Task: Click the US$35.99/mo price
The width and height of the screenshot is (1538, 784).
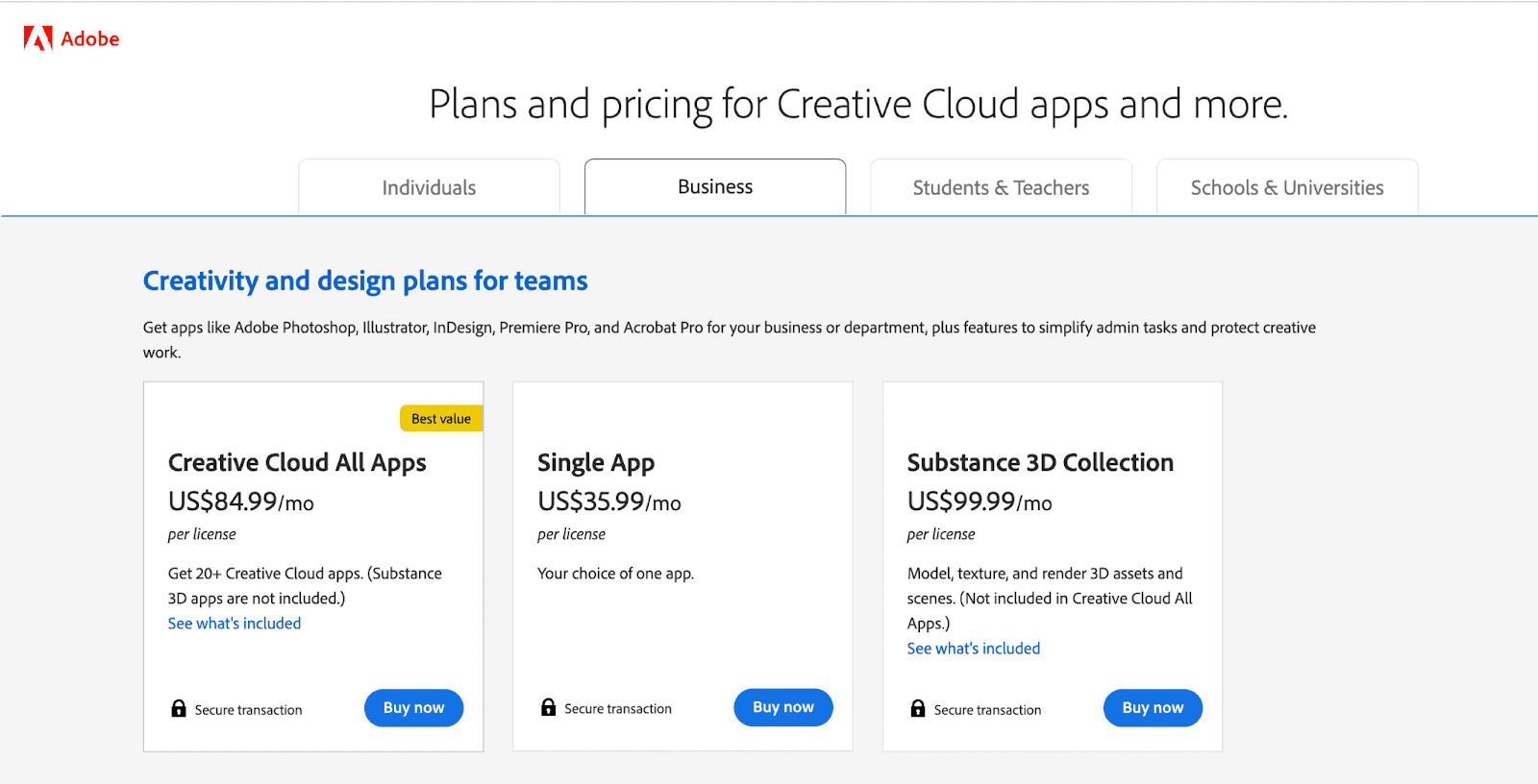Action: [609, 502]
